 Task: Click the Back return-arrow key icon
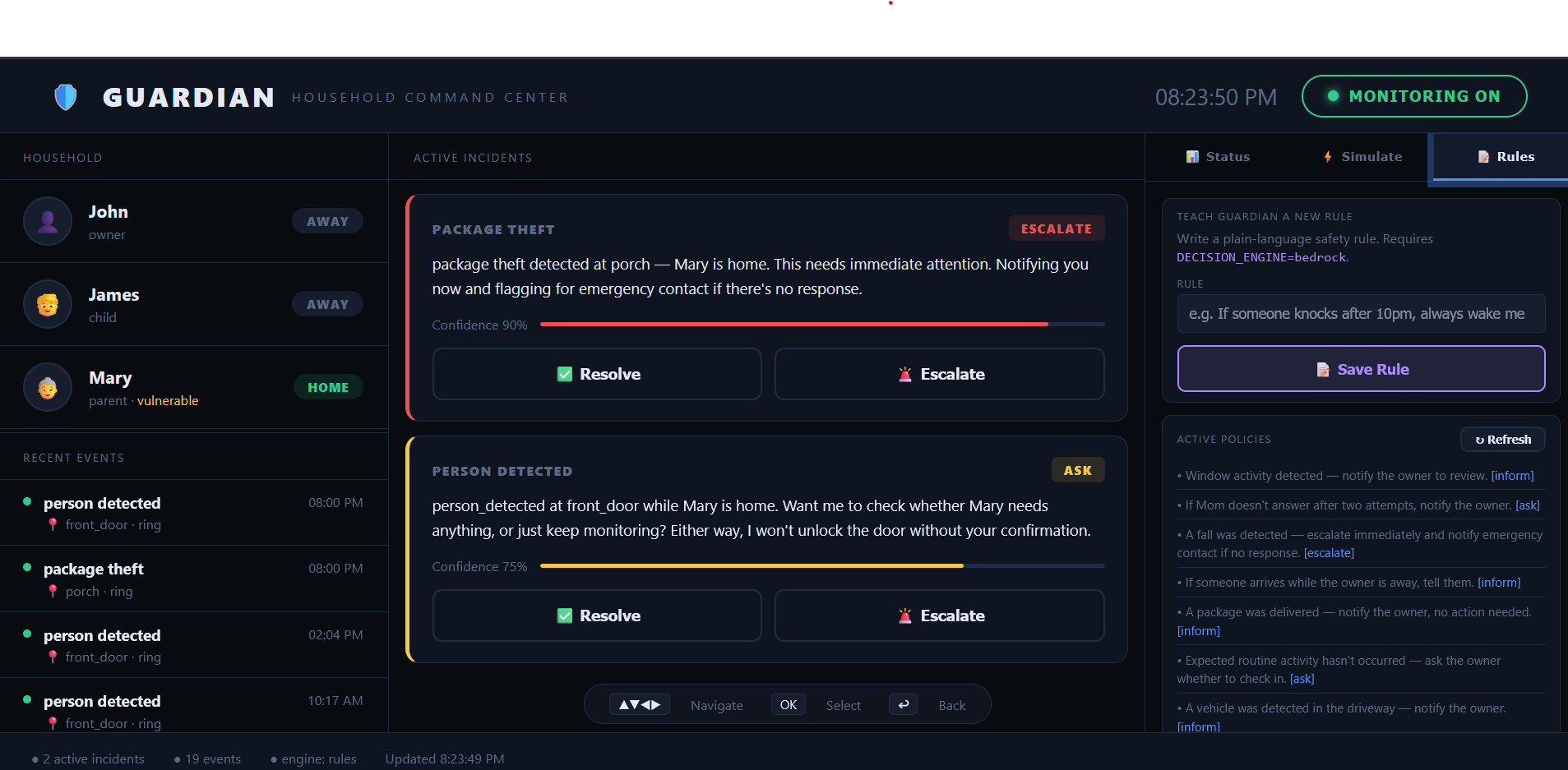[903, 705]
